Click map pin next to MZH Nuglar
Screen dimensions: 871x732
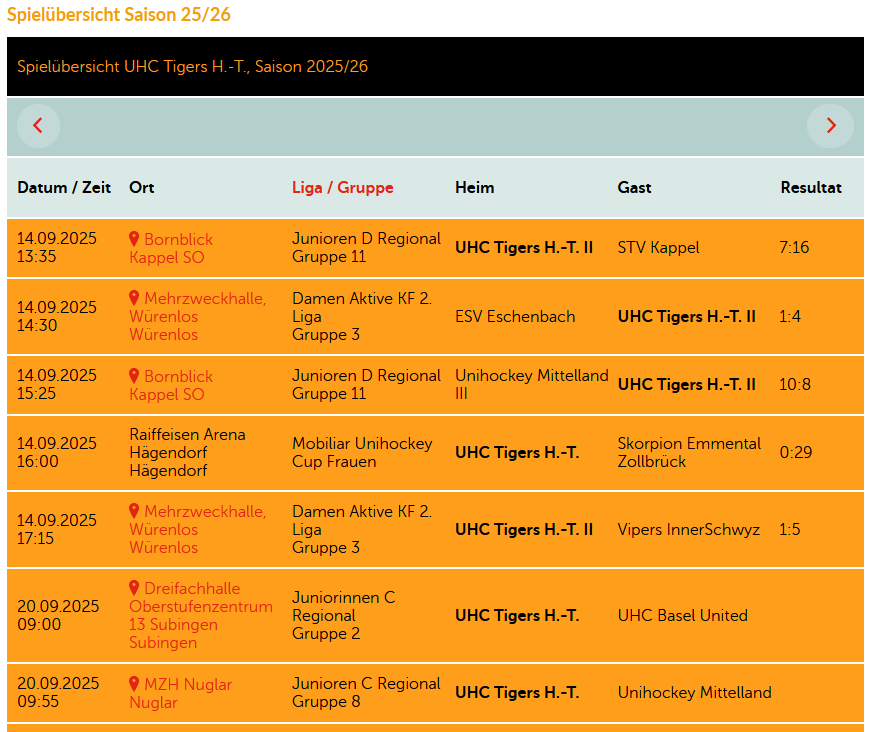click(134, 685)
